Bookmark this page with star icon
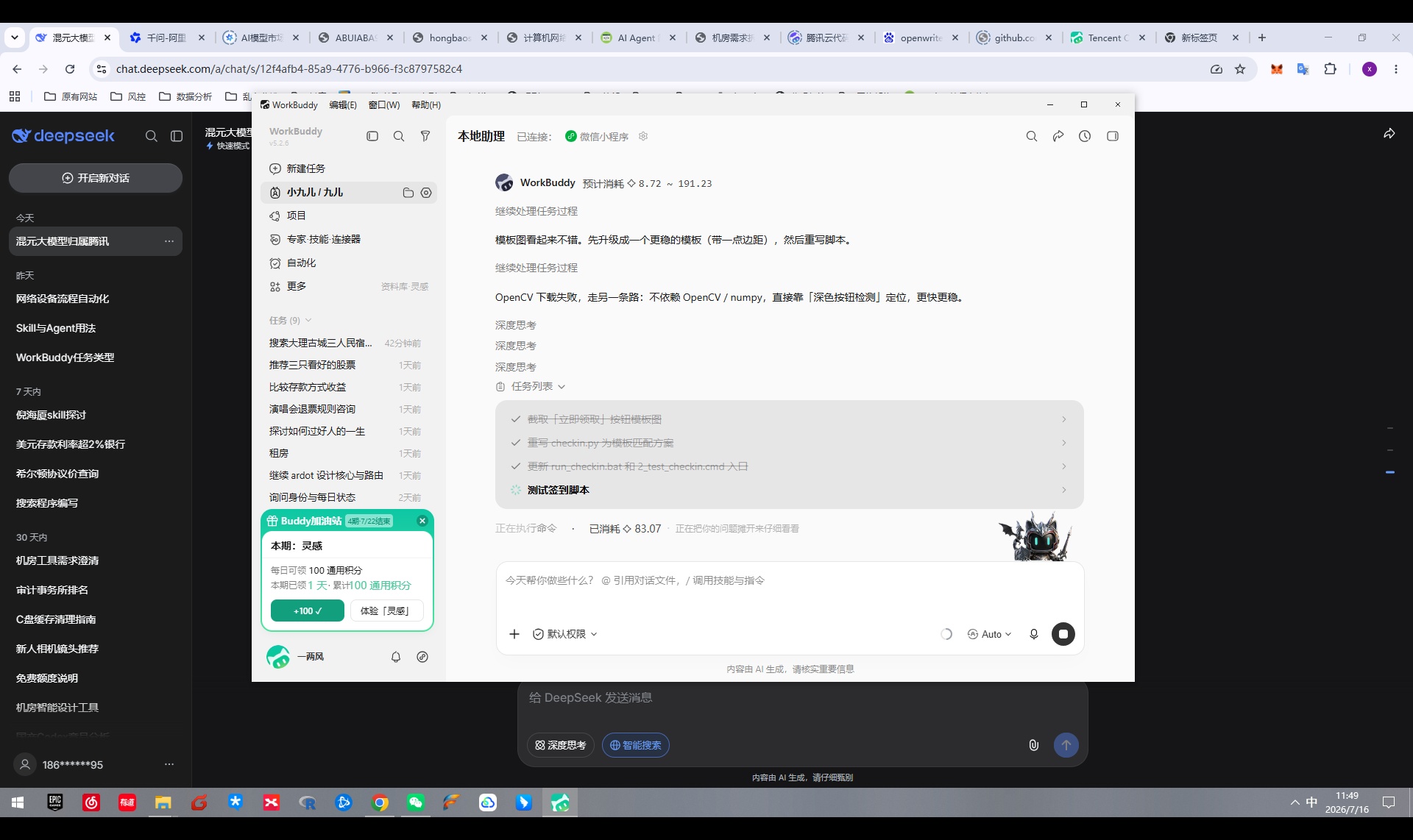The height and width of the screenshot is (840, 1413). point(1240,69)
